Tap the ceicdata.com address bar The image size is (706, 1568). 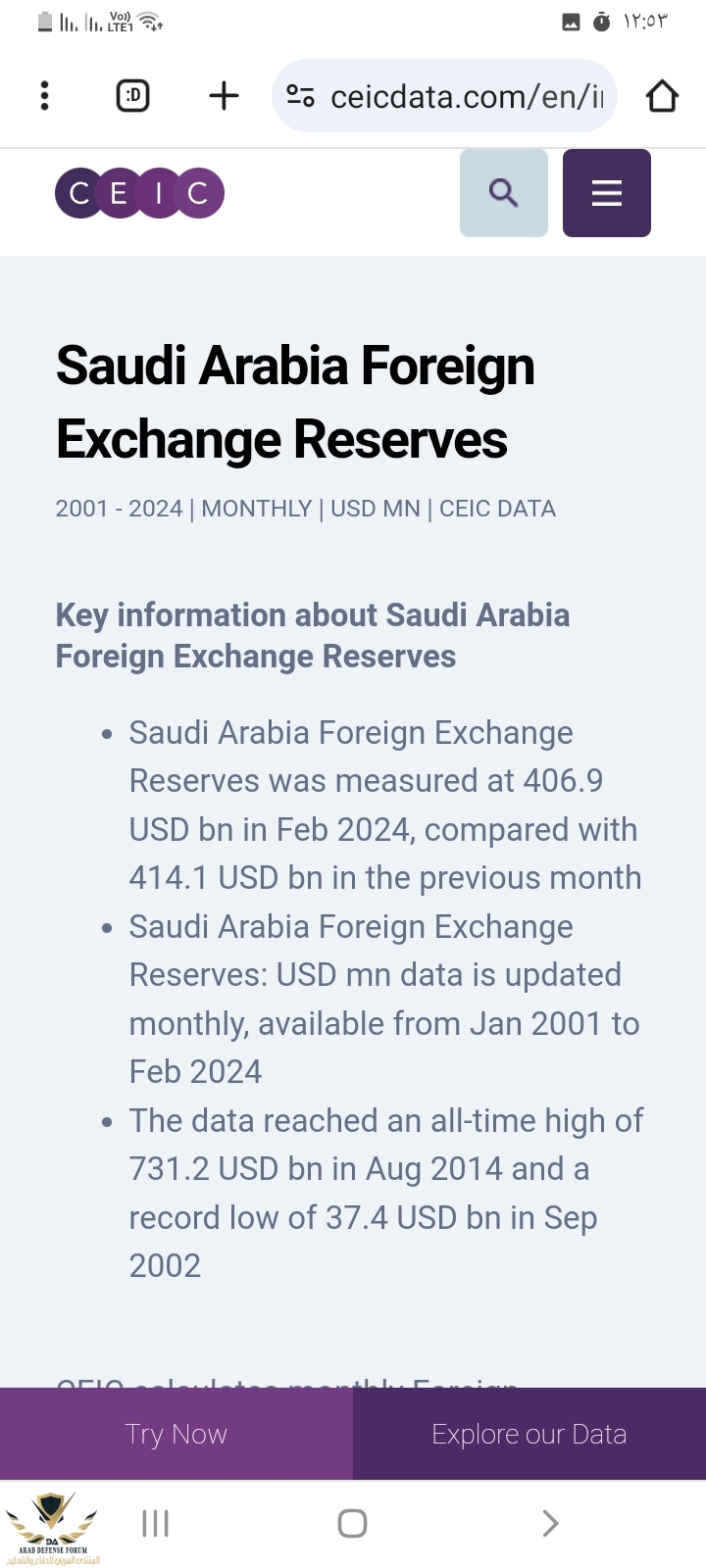(466, 96)
